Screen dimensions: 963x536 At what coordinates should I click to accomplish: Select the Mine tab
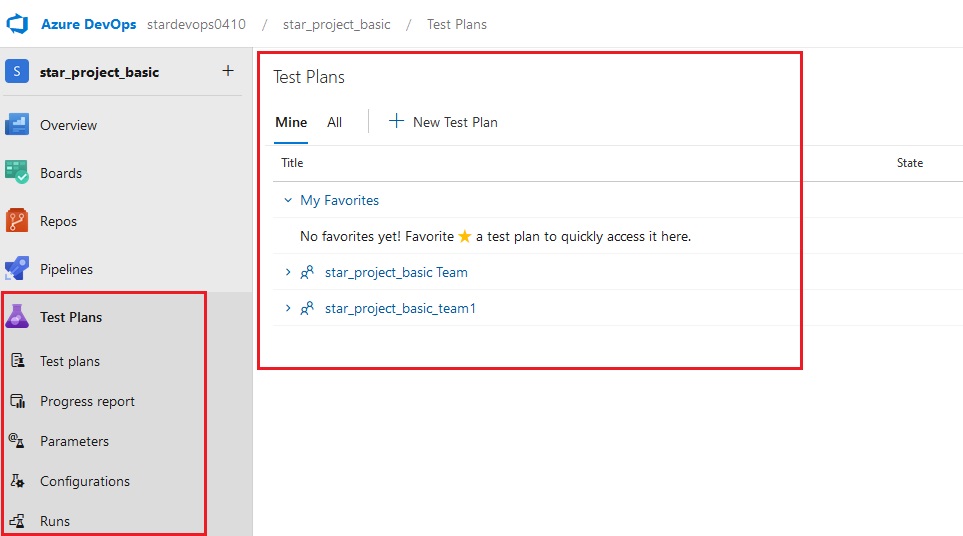[x=291, y=122]
